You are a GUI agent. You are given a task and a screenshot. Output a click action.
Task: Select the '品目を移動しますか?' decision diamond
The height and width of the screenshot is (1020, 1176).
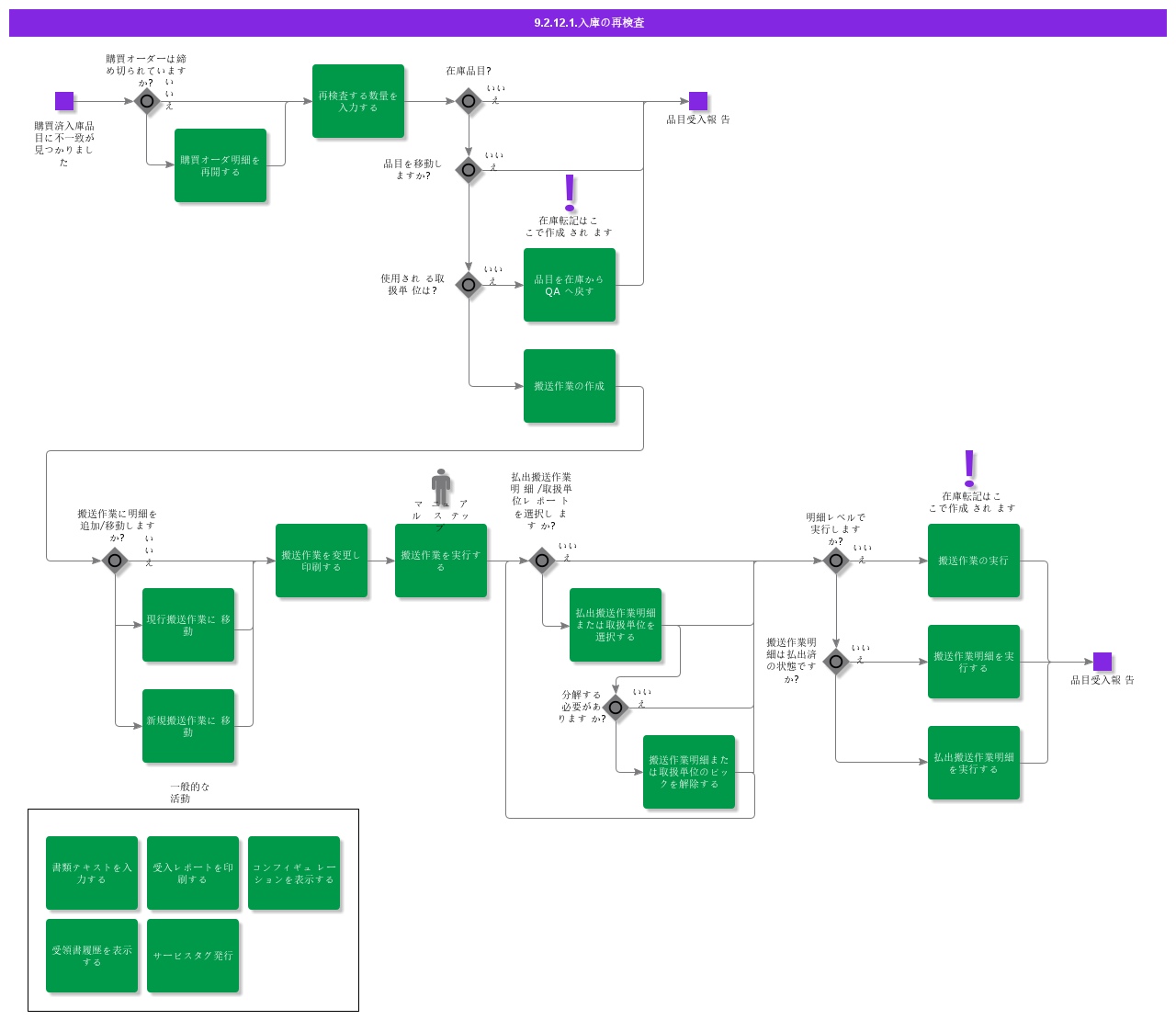469,170
